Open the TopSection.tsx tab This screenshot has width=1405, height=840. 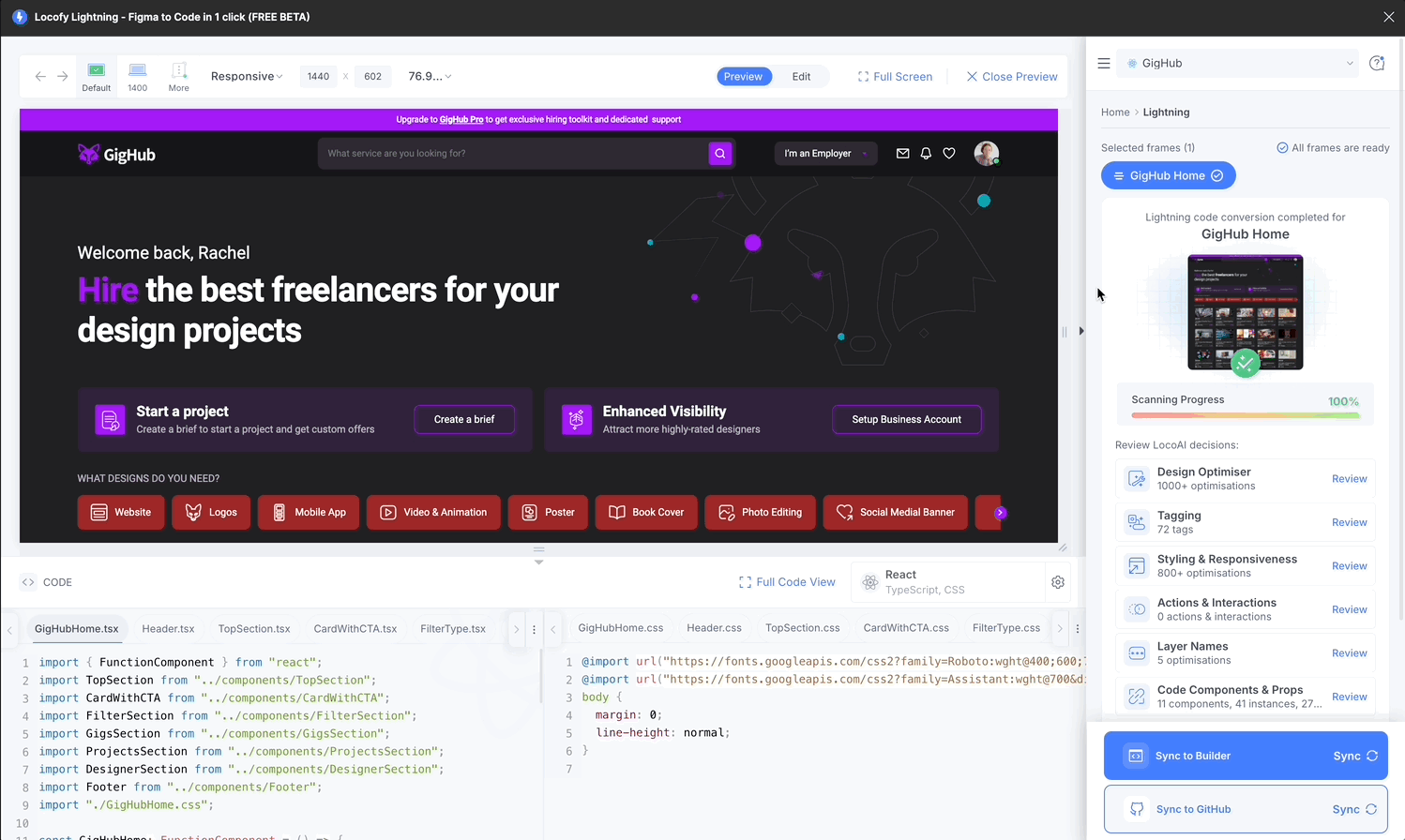pyautogui.click(x=254, y=629)
